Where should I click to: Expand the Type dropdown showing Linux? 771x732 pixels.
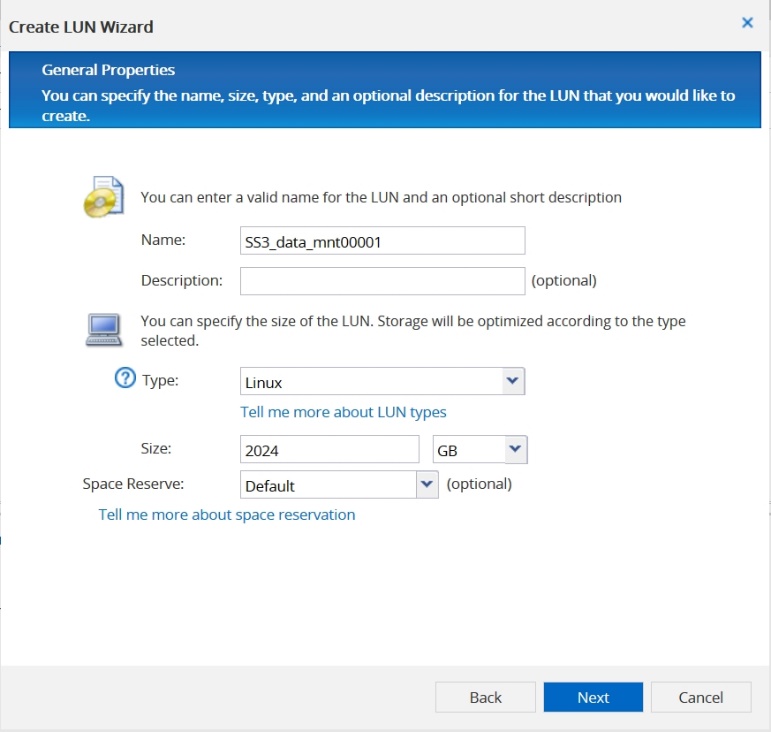(x=512, y=381)
